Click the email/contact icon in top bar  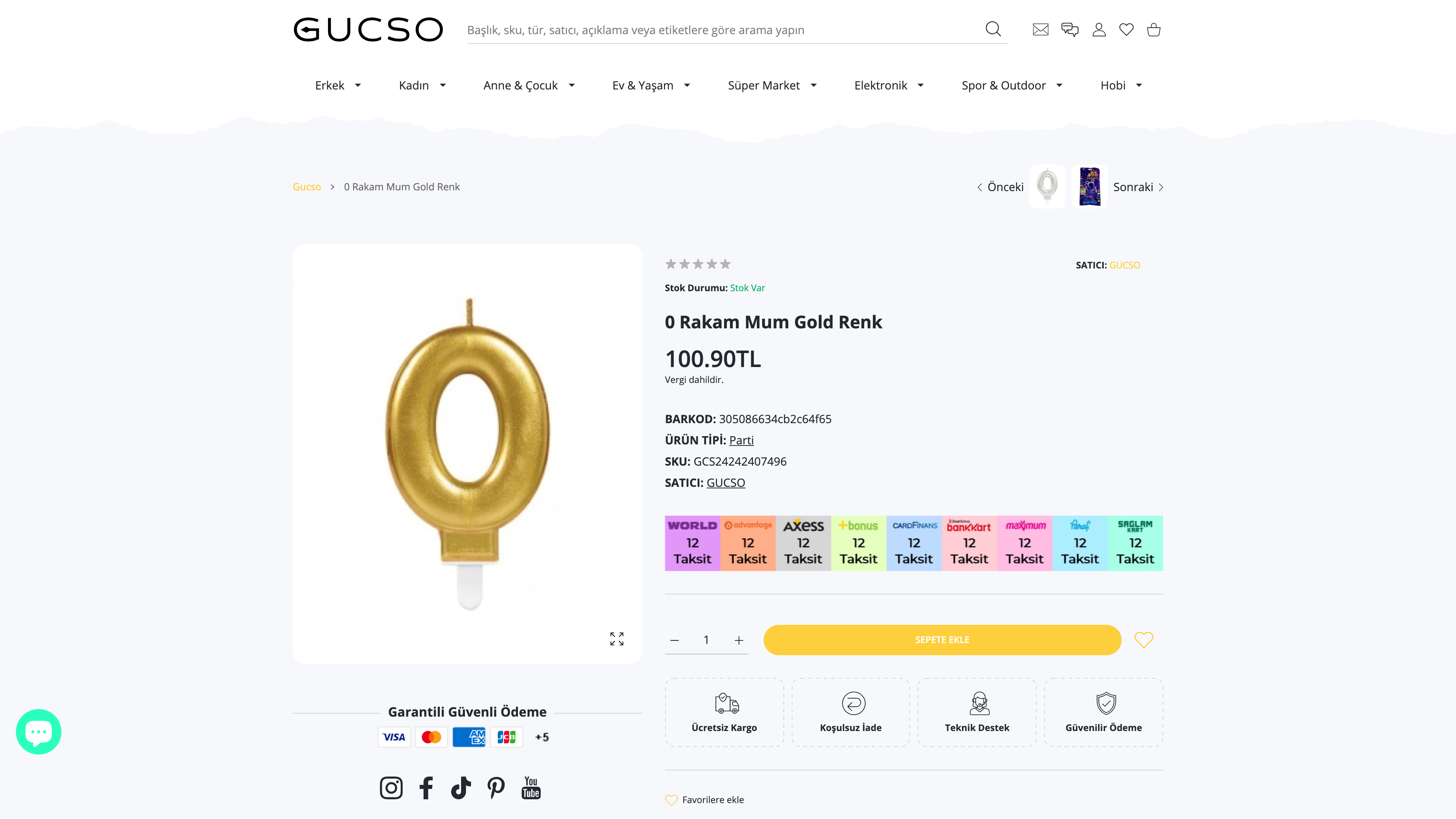[x=1040, y=30]
